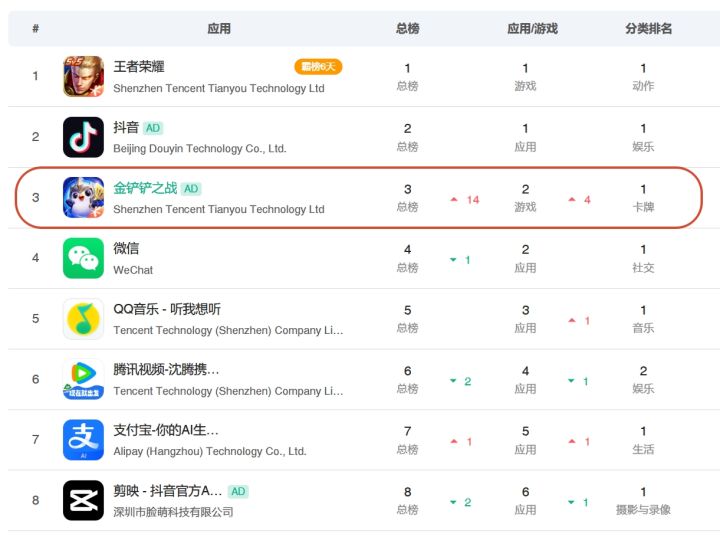720x537 pixels.
Task: Open the 支付宝 blue Alipay icon
Action: [83, 440]
